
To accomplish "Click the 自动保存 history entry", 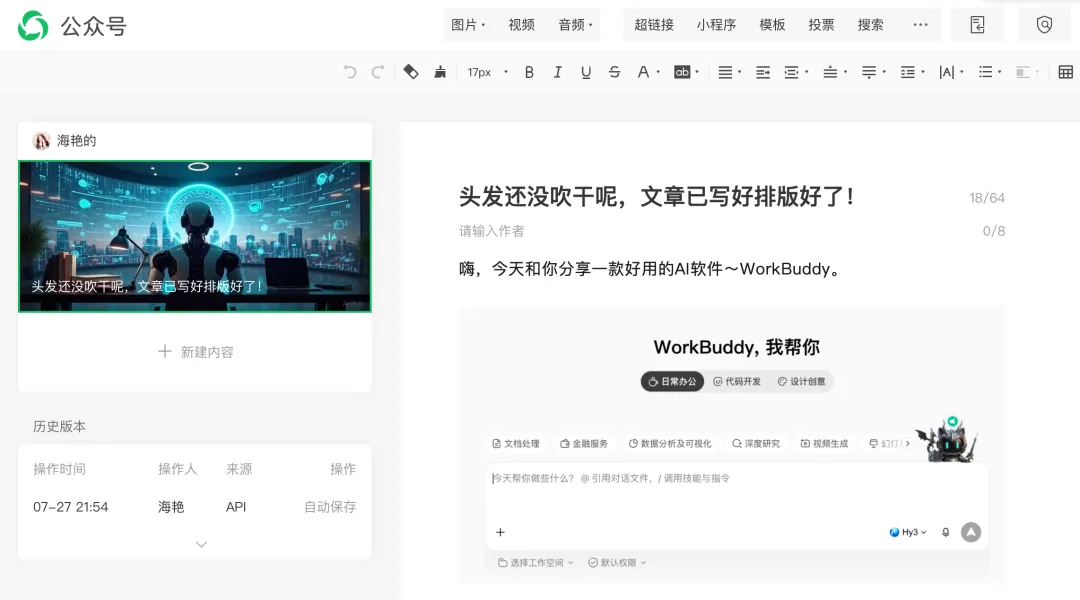I will click(330, 507).
